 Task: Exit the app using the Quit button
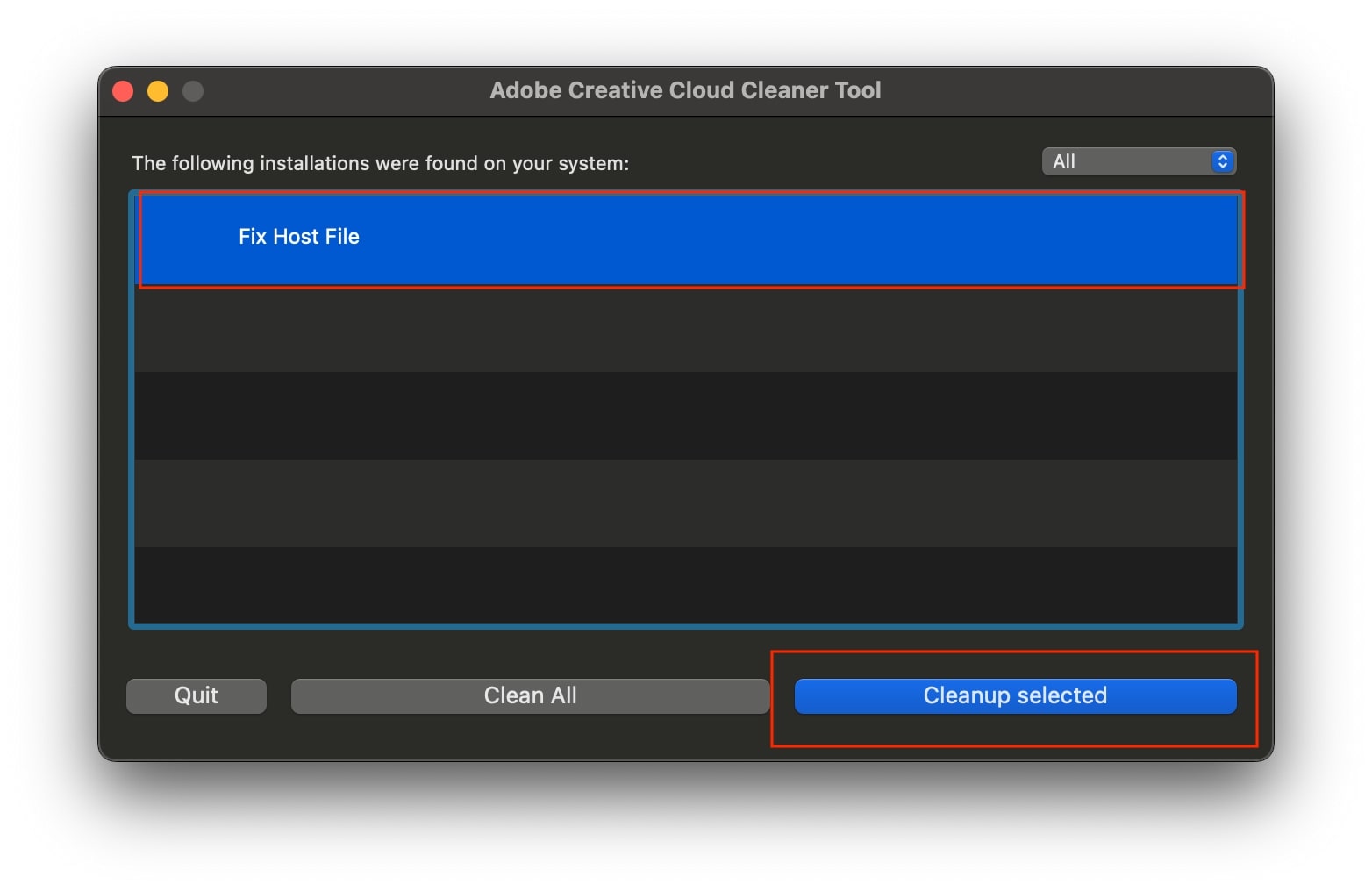(196, 695)
